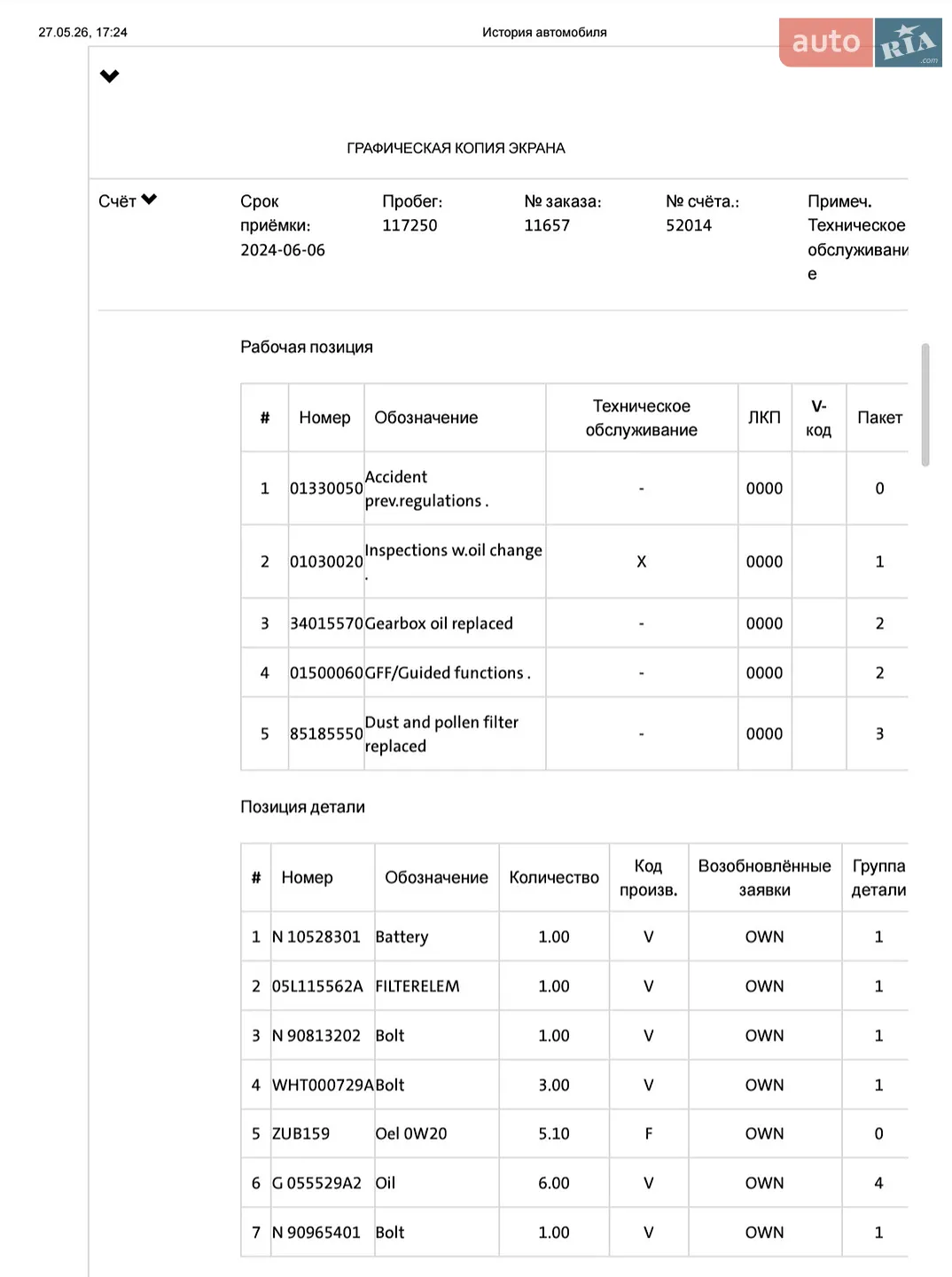Click the ГРАФИЧЕСКАЯ КОПИЯ ЭКРАНА heading
This screenshot has height=1277, width=952.
456,148
